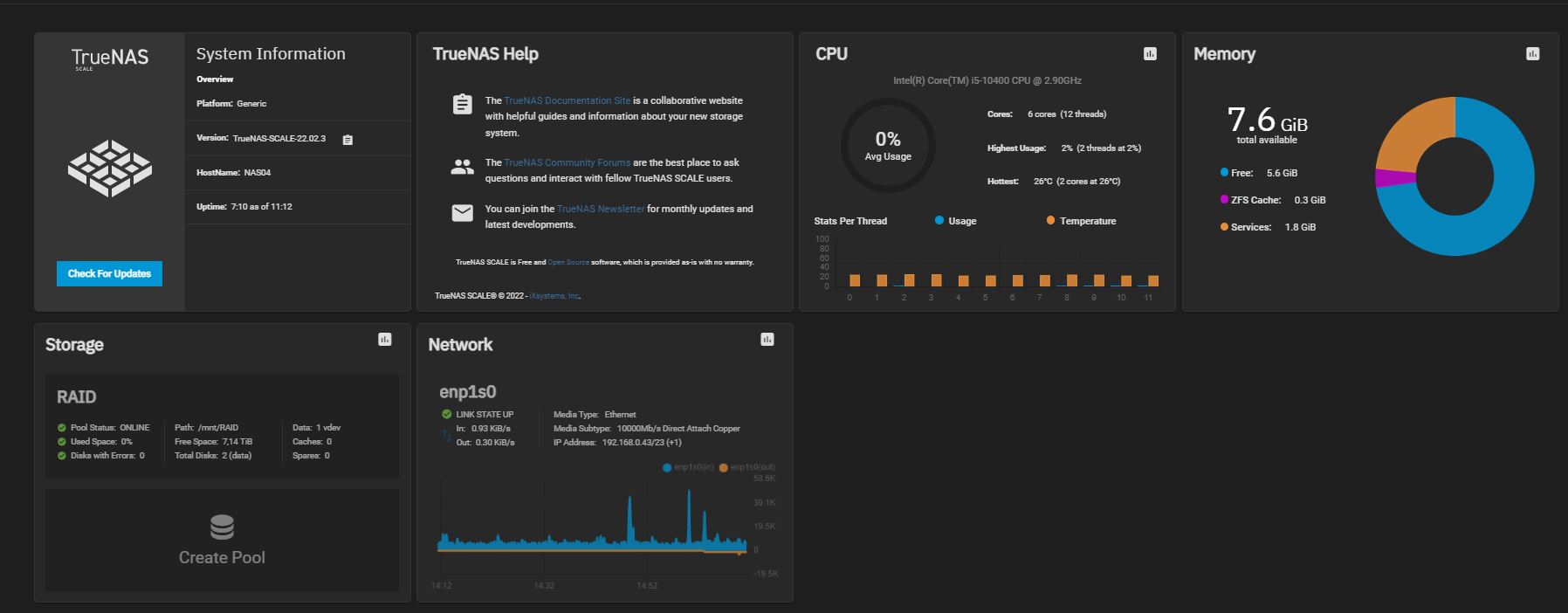This screenshot has width=1568, height=613.
Task: Click the in/out traffic arrows icon
Action: coord(447,435)
